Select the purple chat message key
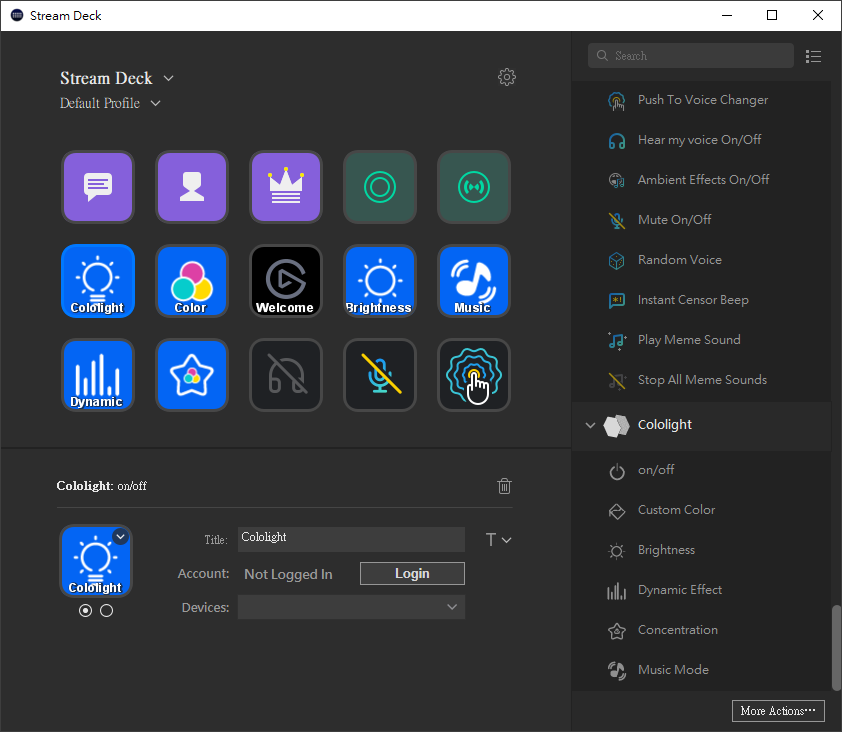 click(x=98, y=187)
